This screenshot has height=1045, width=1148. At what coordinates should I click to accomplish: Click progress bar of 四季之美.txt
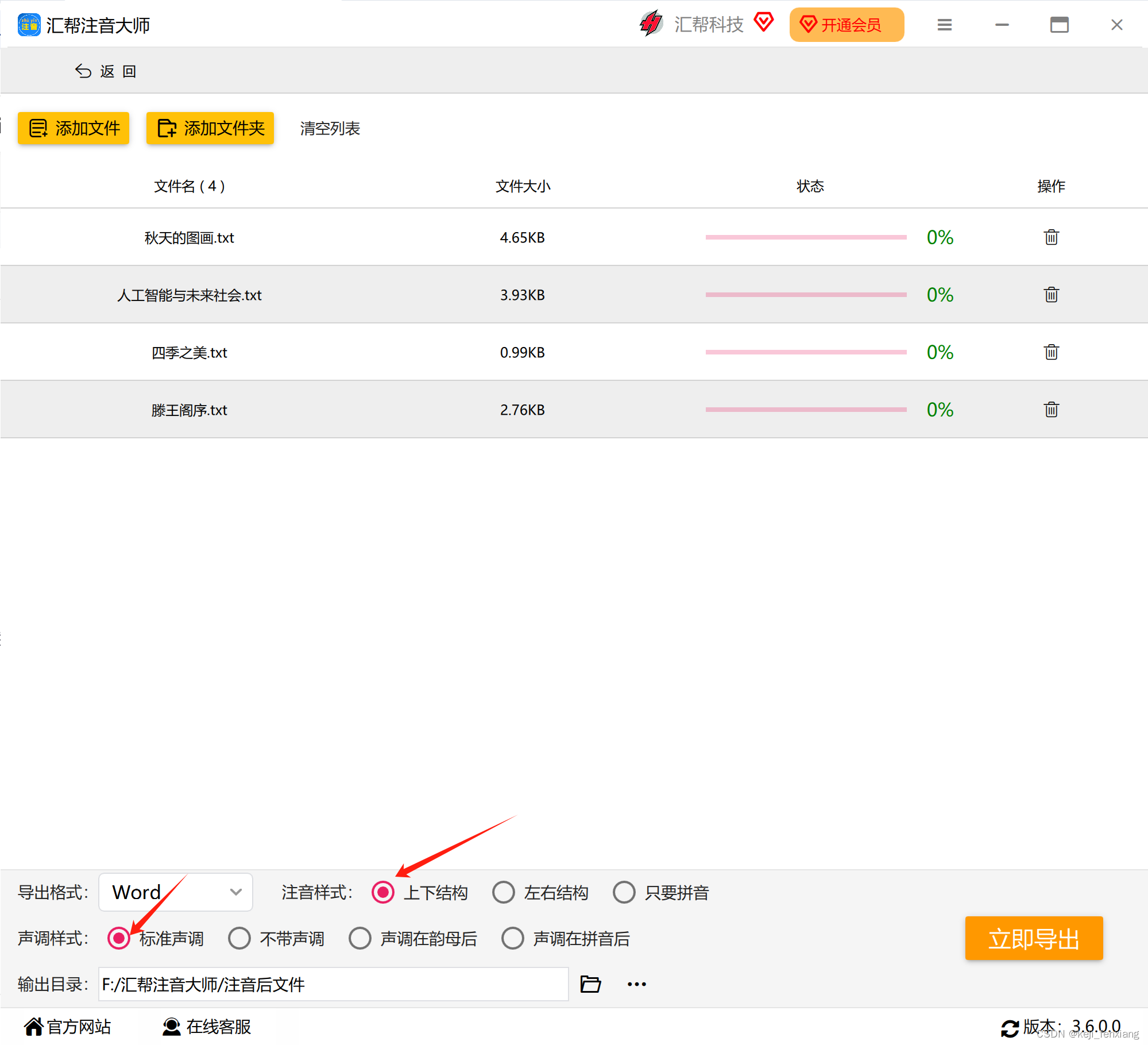[805, 352]
